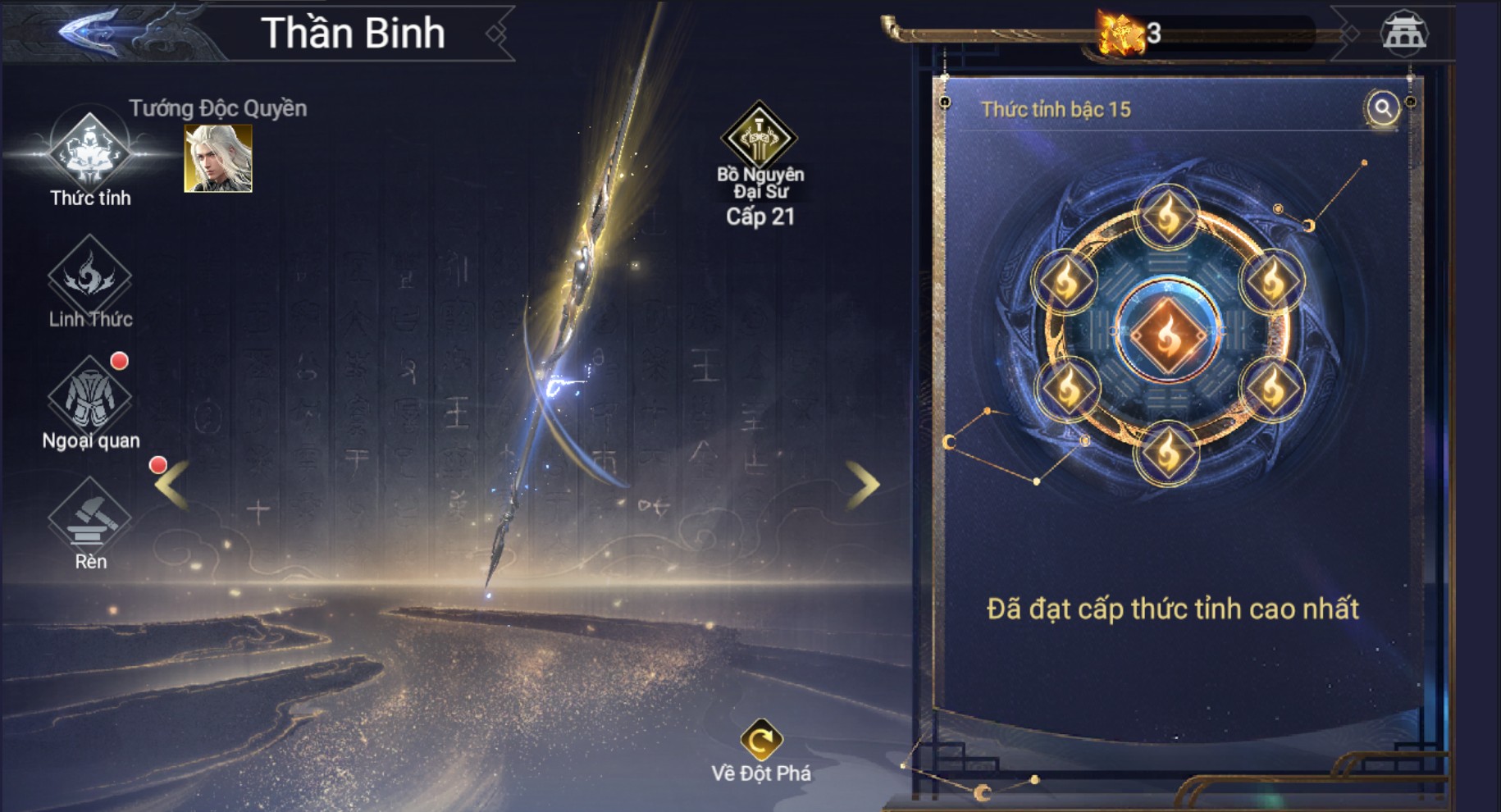
Task: Go to previous weapon with left chevron
Action: (x=172, y=484)
